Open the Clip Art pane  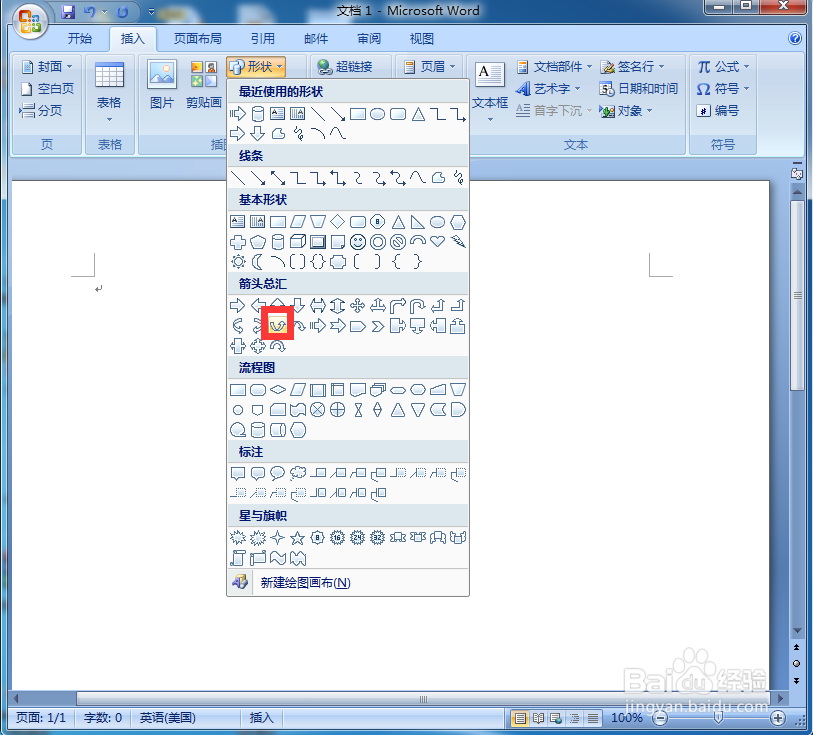coord(203,84)
